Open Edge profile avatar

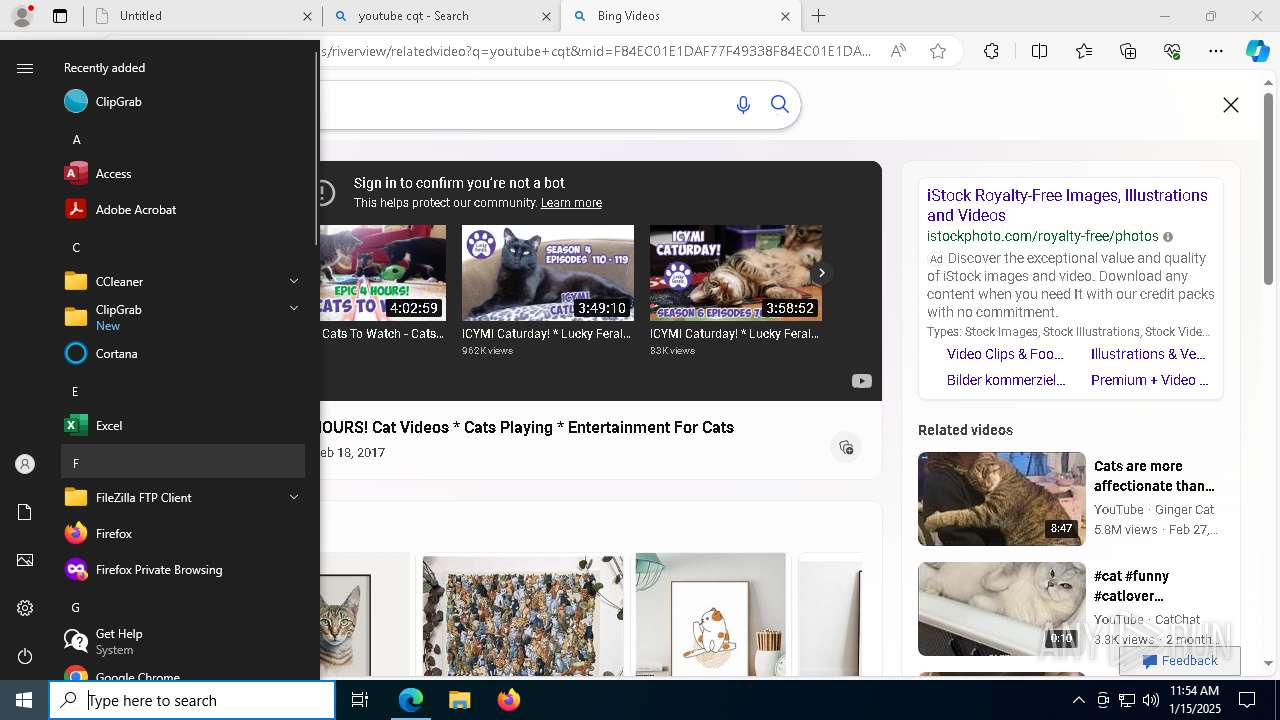click(22, 16)
